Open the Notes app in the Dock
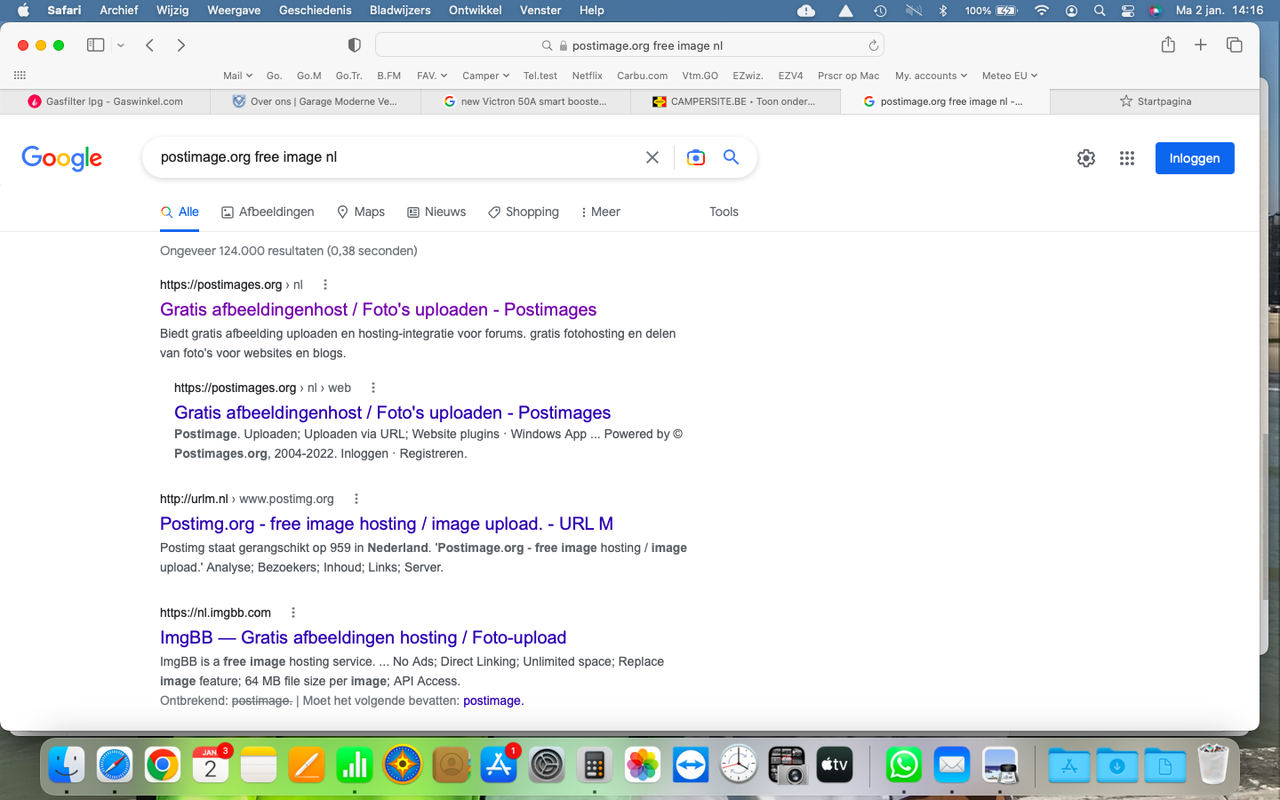 tap(258, 766)
